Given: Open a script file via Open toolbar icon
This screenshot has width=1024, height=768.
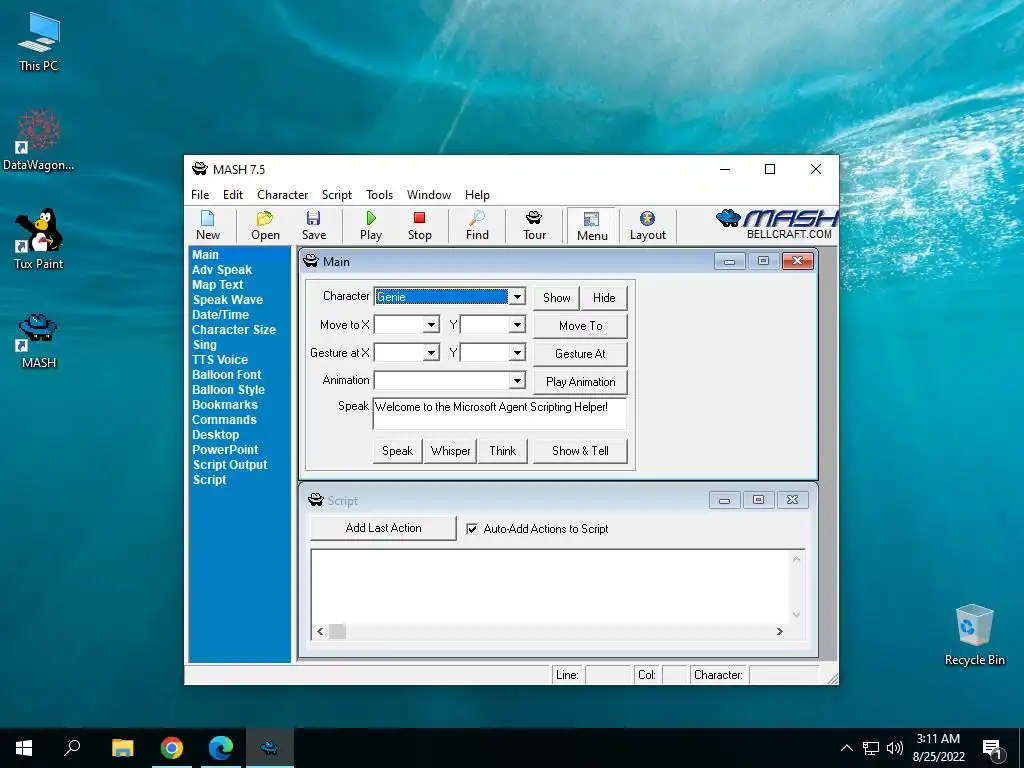Looking at the screenshot, I should 265,225.
